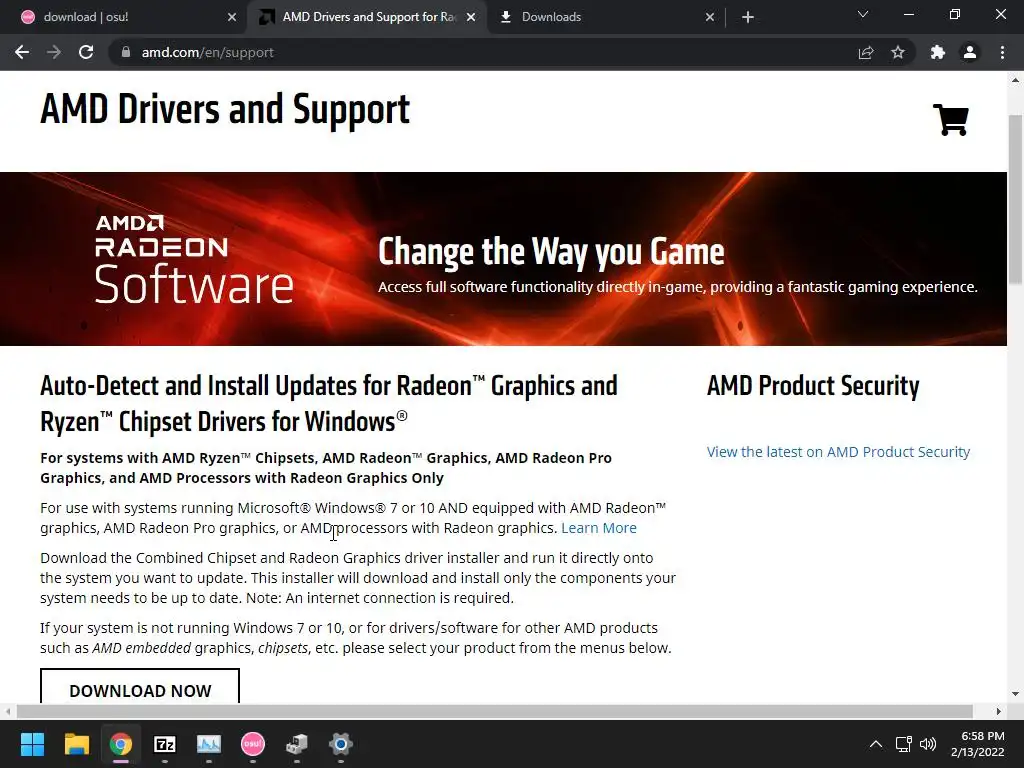This screenshot has height=768, width=1024.
Task: Click the Change the Way you Game text
Action: pyautogui.click(x=551, y=251)
